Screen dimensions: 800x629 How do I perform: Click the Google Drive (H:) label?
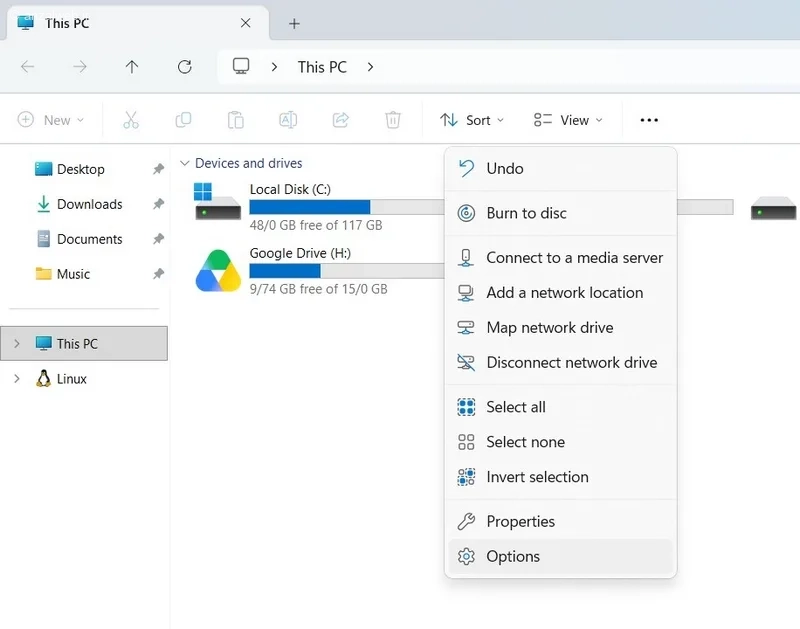[300, 253]
